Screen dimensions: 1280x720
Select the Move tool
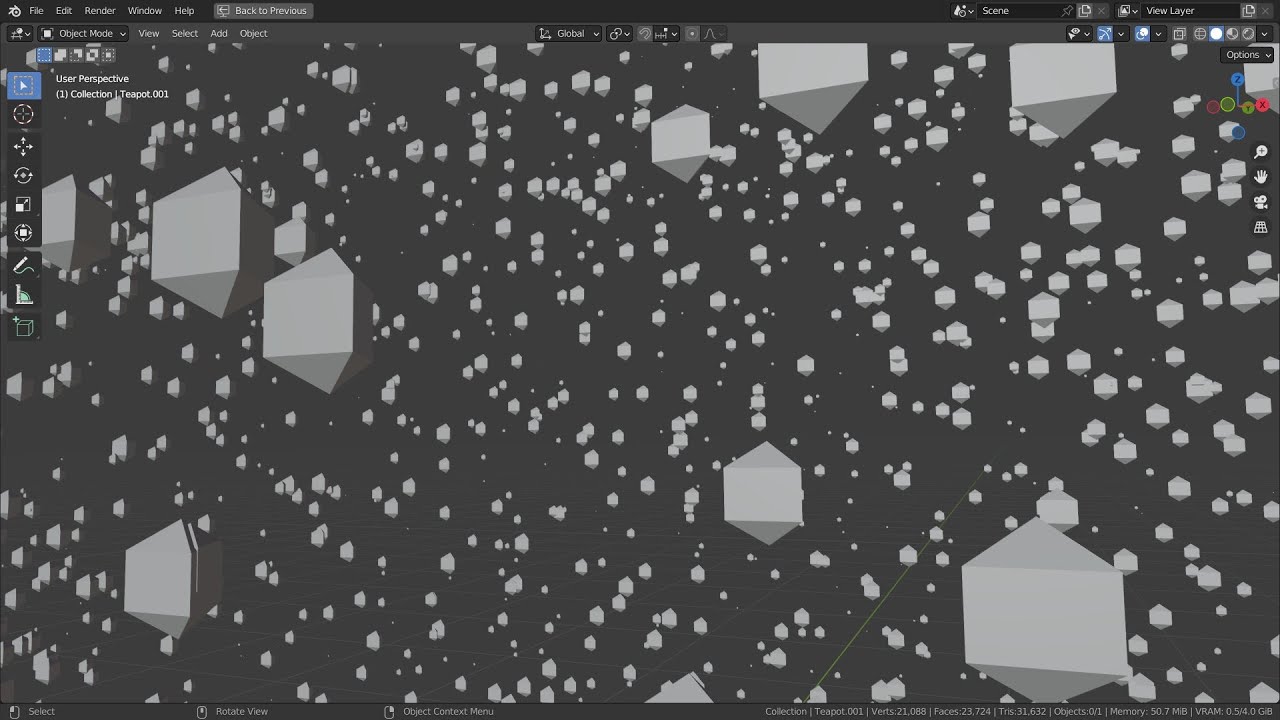[x=24, y=147]
